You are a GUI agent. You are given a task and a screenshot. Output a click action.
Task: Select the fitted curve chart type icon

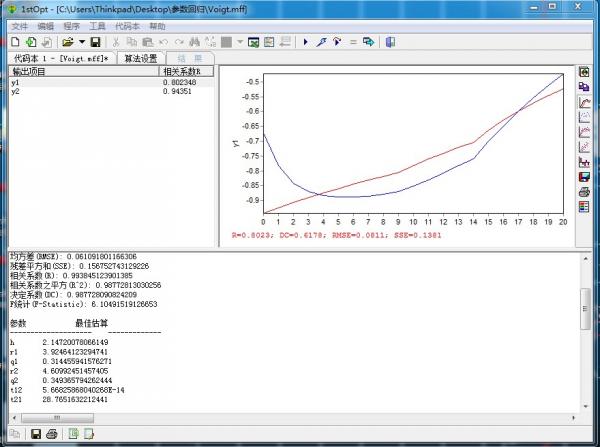point(584,102)
